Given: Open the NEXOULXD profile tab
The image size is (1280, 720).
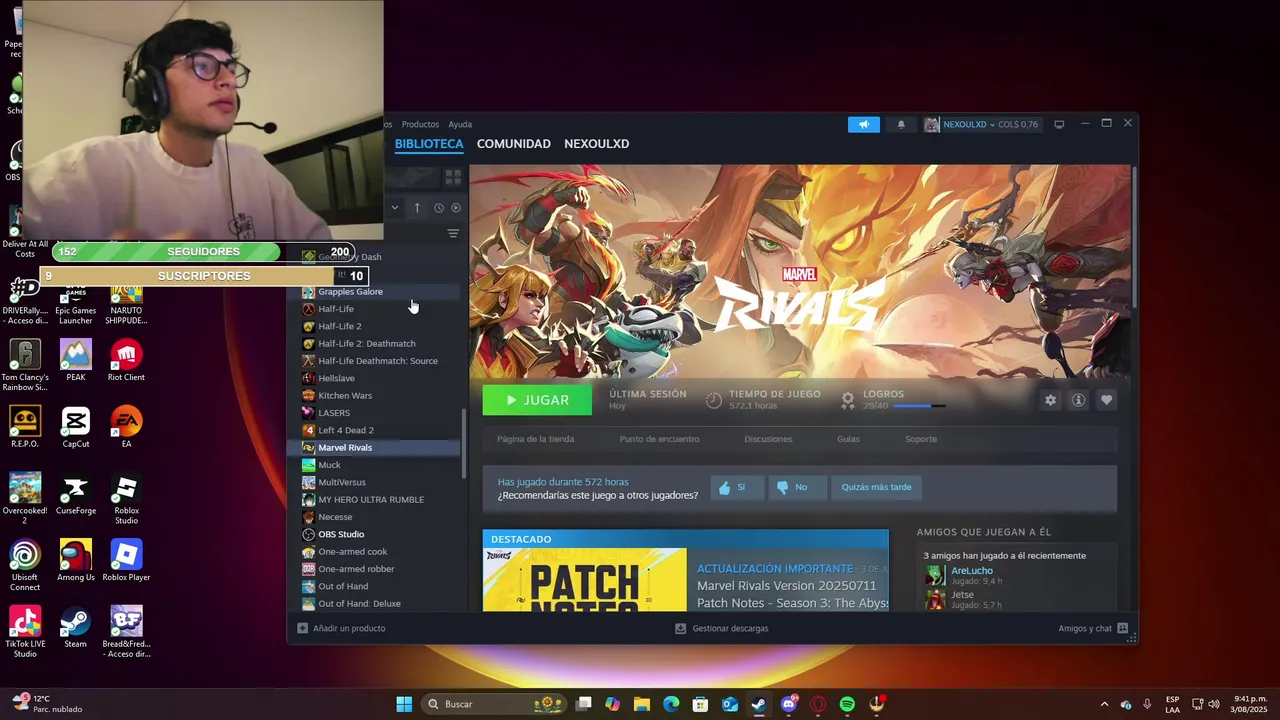Looking at the screenshot, I should click(597, 144).
